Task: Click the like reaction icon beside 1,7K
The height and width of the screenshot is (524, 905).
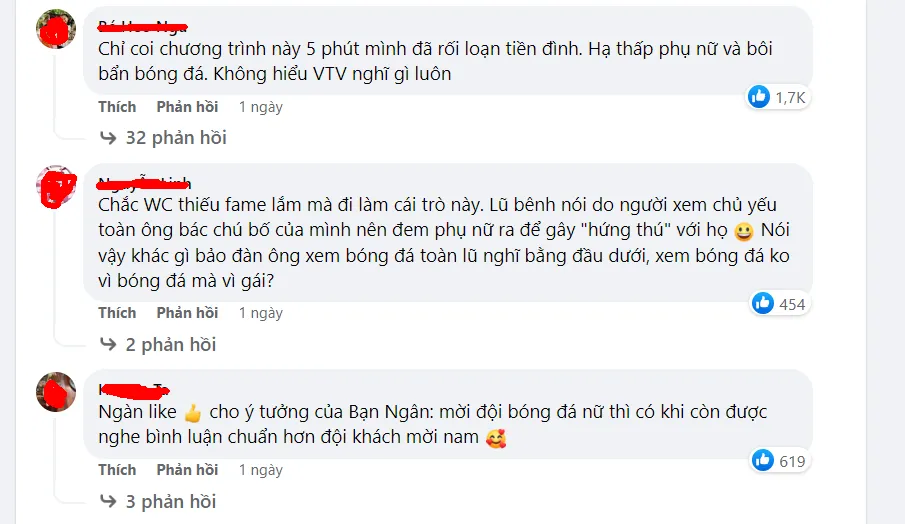Action: 760,97
